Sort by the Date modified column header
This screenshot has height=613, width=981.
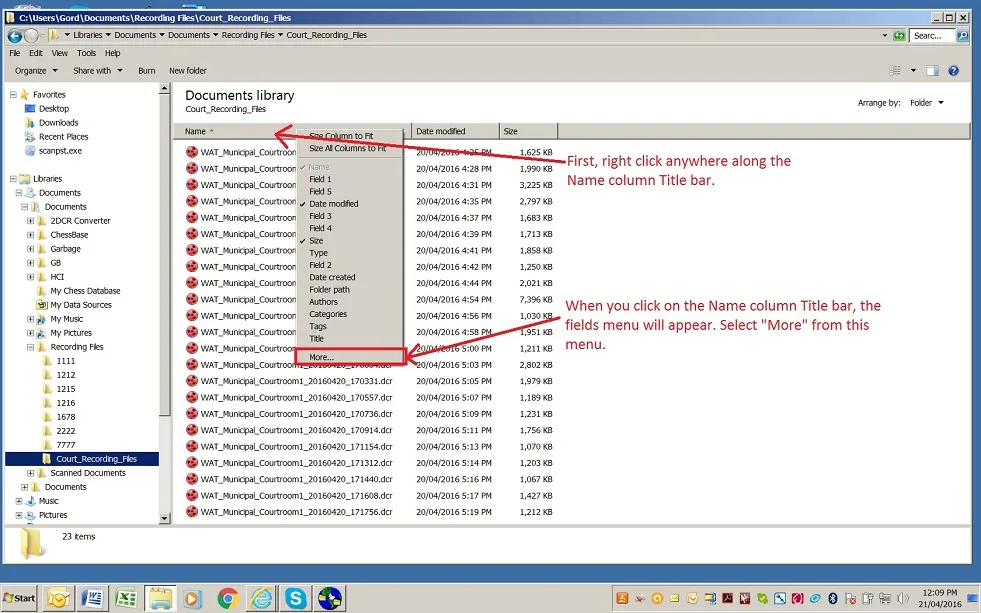(x=455, y=131)
